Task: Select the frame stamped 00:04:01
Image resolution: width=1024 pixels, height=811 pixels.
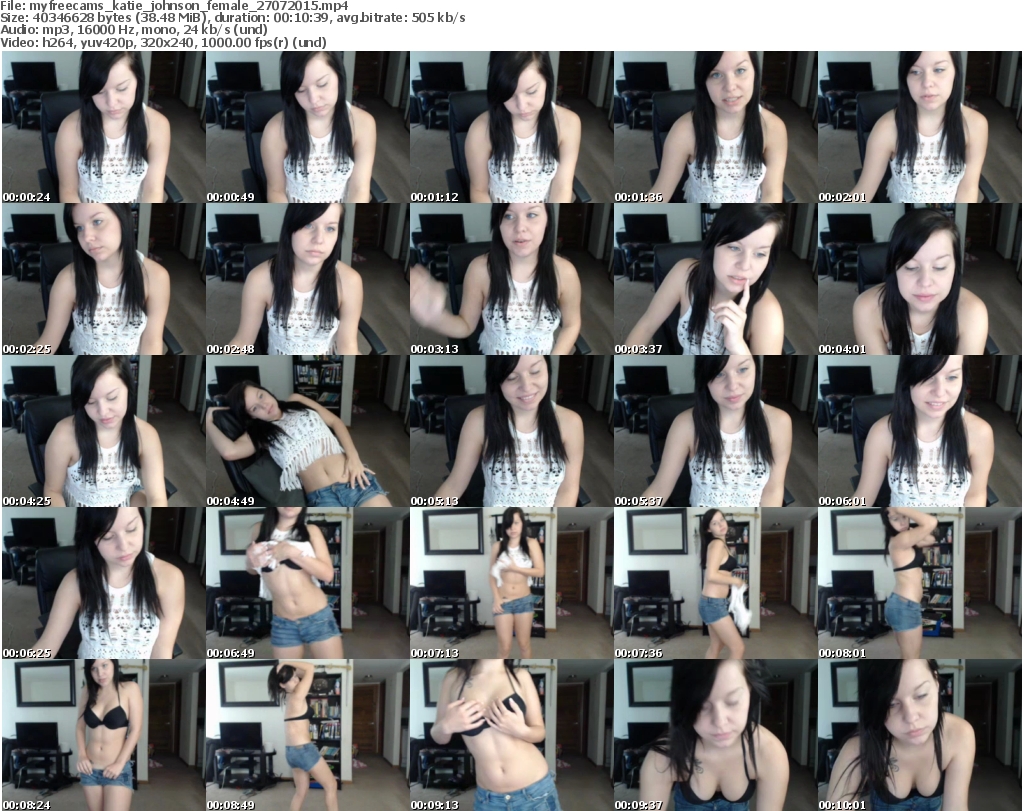Action: point(920,279)
